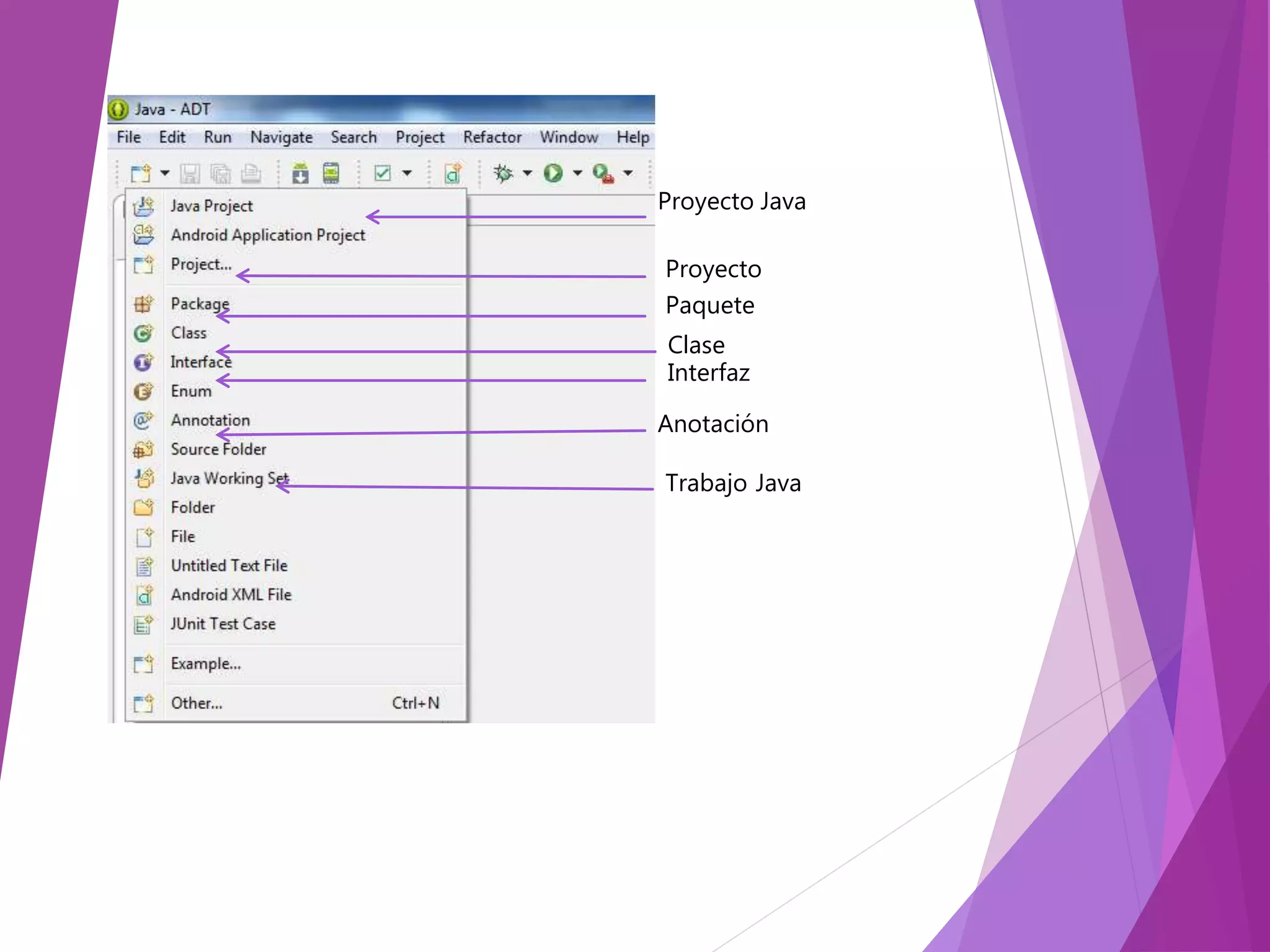Click the Debug bug icon
1270x952 pixels.
[503, 173]
